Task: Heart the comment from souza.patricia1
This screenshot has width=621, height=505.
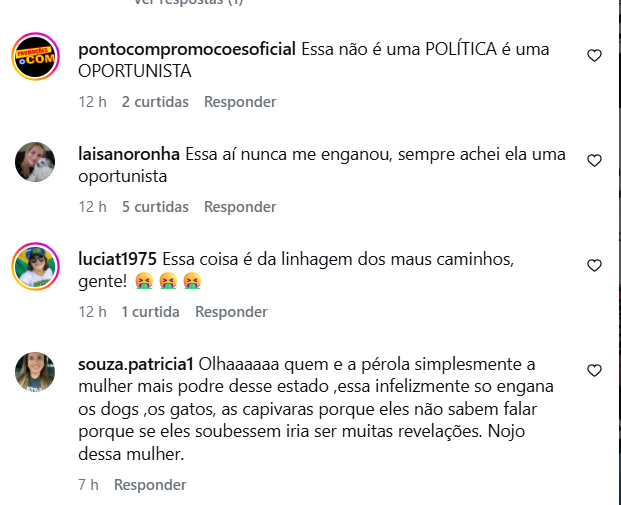Action: 594,370
